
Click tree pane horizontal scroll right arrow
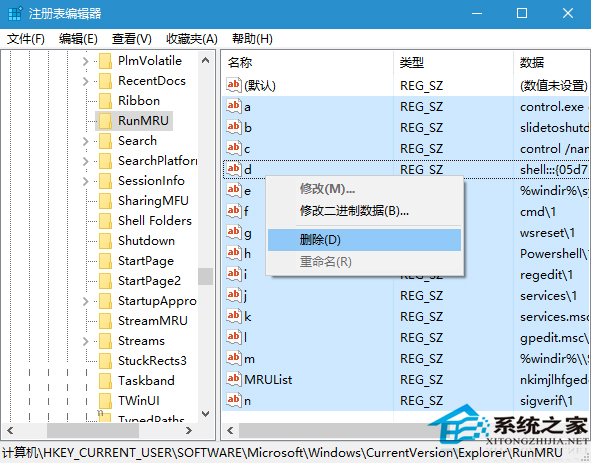(x=189, y=430)
